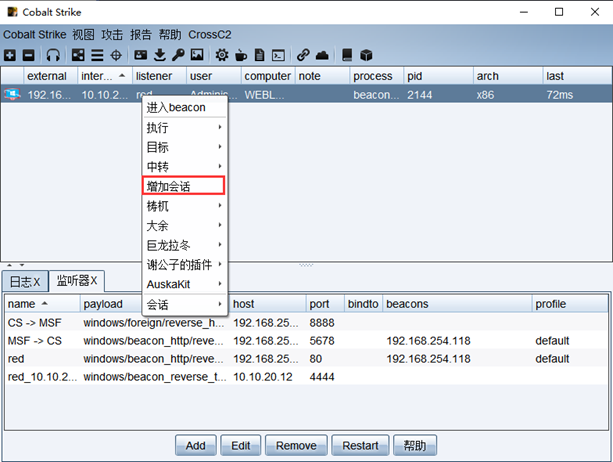Image resolution: width=613 pixels, height=462 pixels.
Task: Open keystrokes key icon
Action: coord(178,55)
